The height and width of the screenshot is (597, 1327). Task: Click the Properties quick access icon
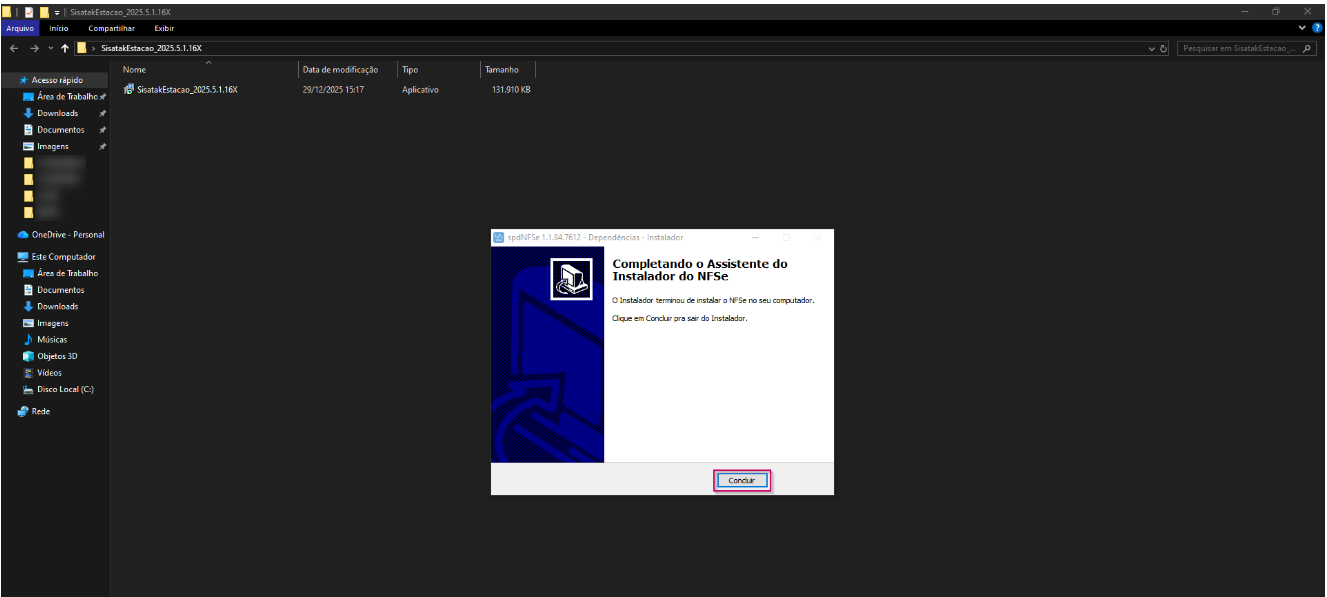[28, 11]
